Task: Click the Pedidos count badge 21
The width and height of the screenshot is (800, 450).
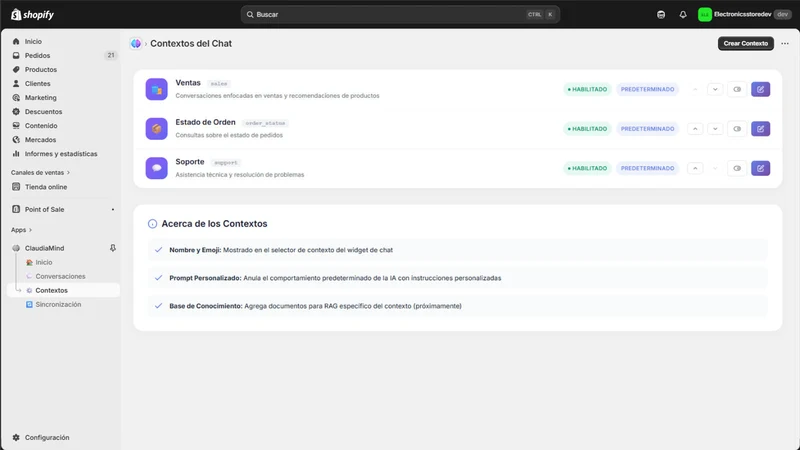Action: [x=111, y=55]
